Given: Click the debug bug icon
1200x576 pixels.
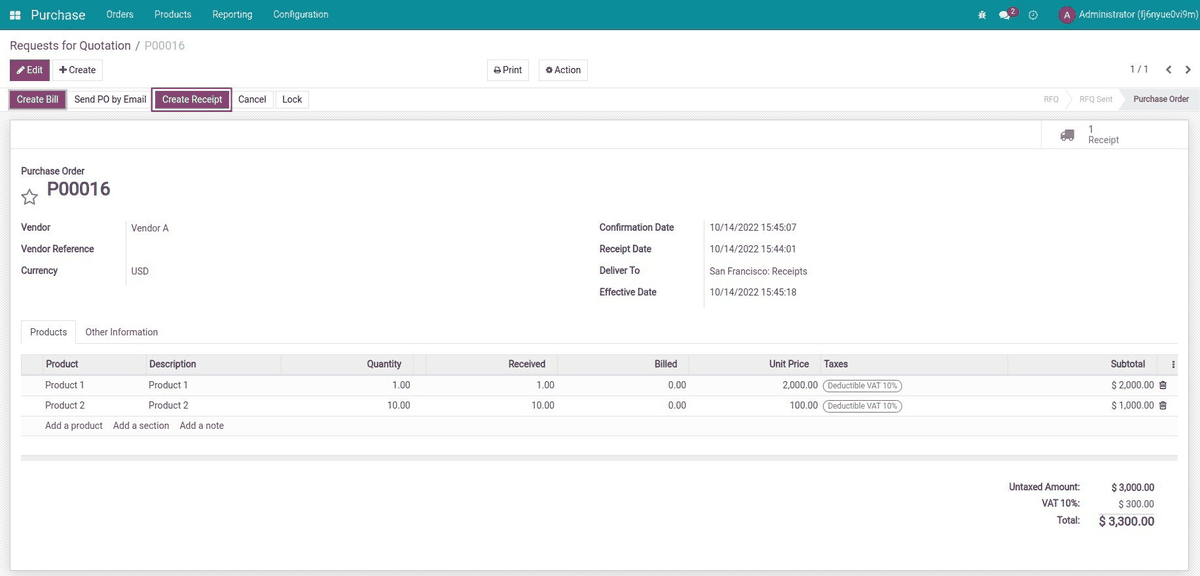Looking at the screenshot, I should [x=981, y=15].
